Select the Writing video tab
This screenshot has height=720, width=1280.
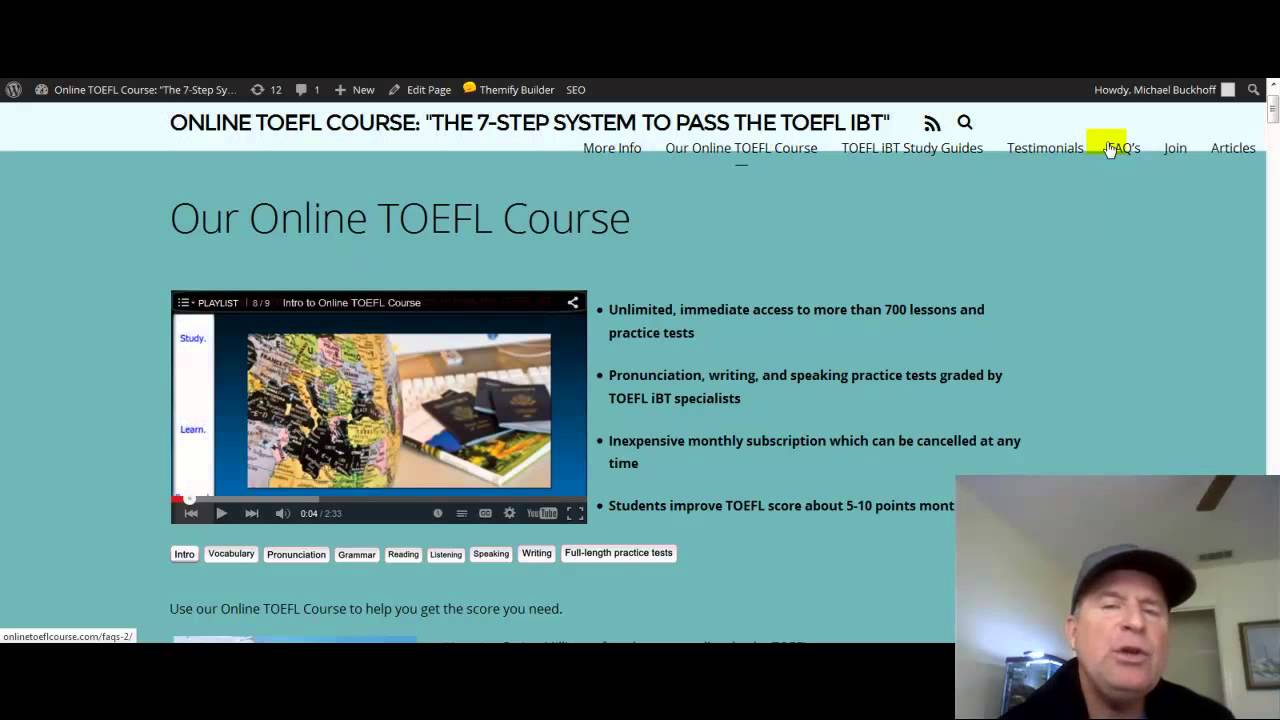536,553
